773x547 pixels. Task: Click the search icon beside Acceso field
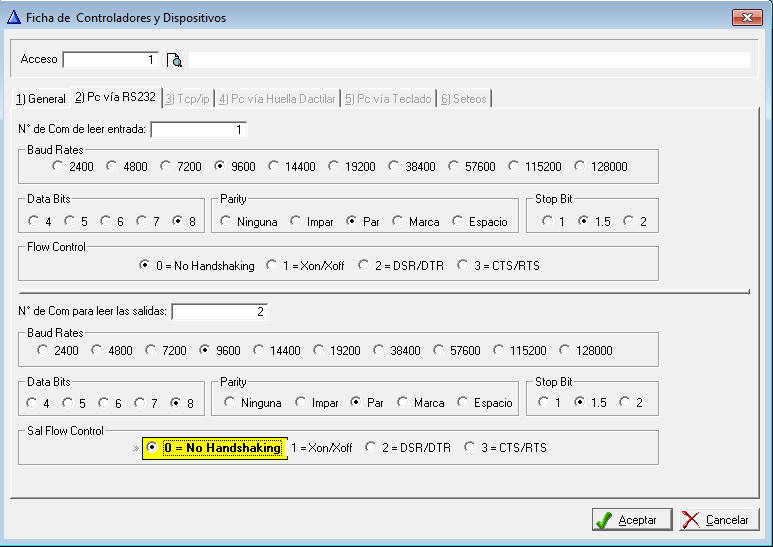point(175,60)
